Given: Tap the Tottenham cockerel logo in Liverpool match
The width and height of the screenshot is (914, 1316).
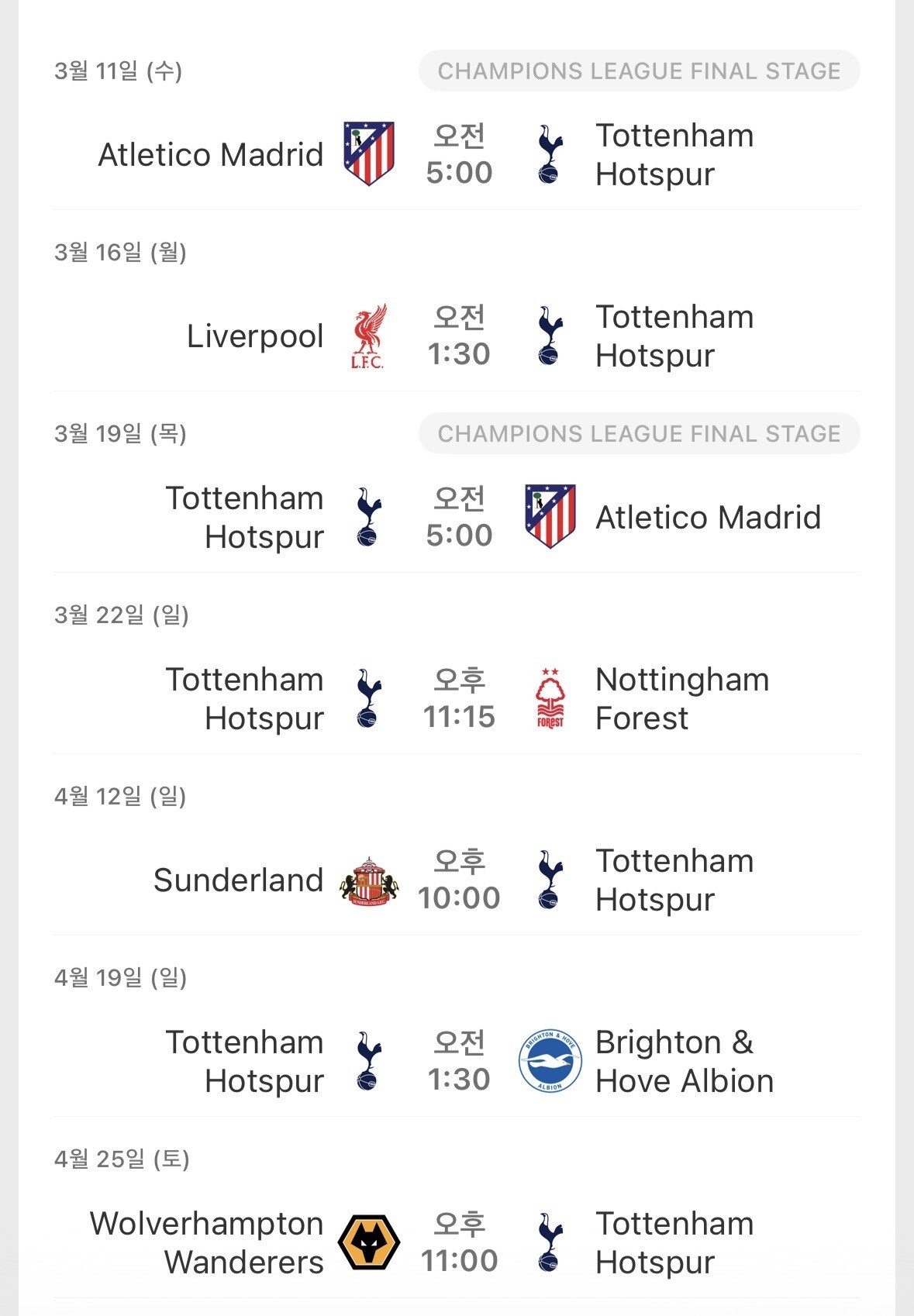Looking at the screenshot, I should coord(550,336).
